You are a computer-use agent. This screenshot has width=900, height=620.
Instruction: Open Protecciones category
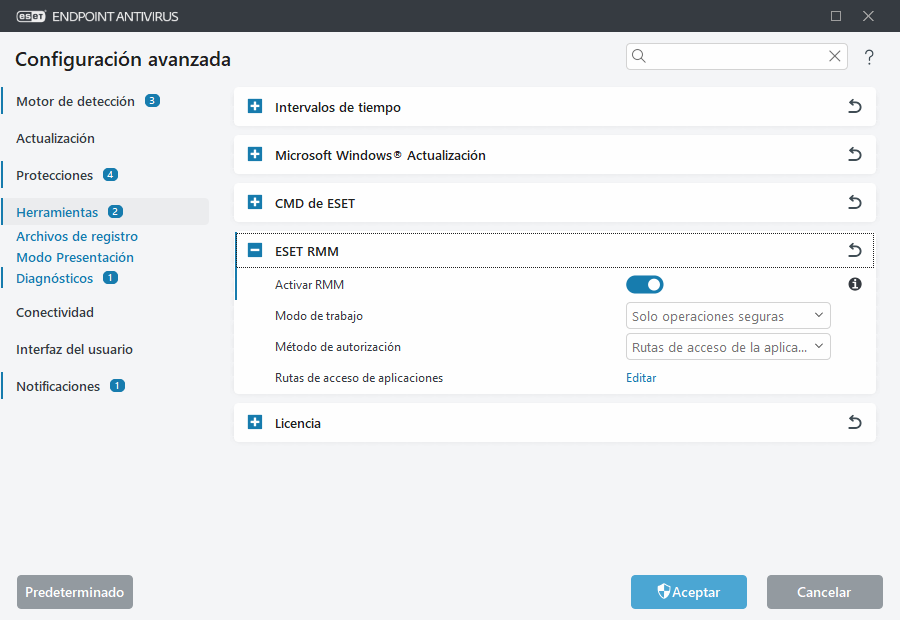coord(55,176)
